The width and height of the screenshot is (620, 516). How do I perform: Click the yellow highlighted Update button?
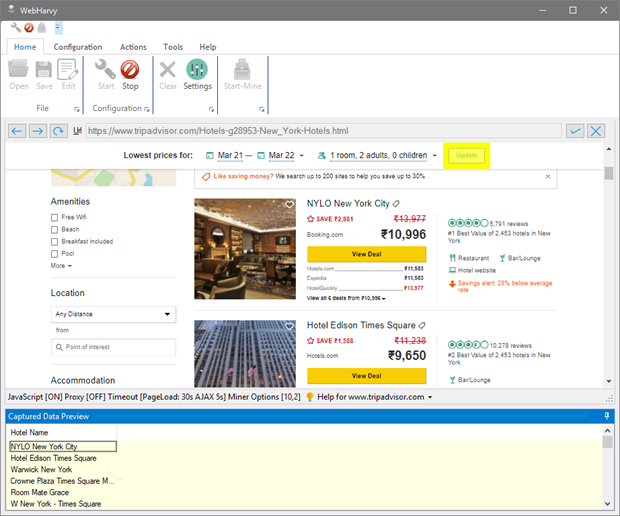tap(466, 156)
